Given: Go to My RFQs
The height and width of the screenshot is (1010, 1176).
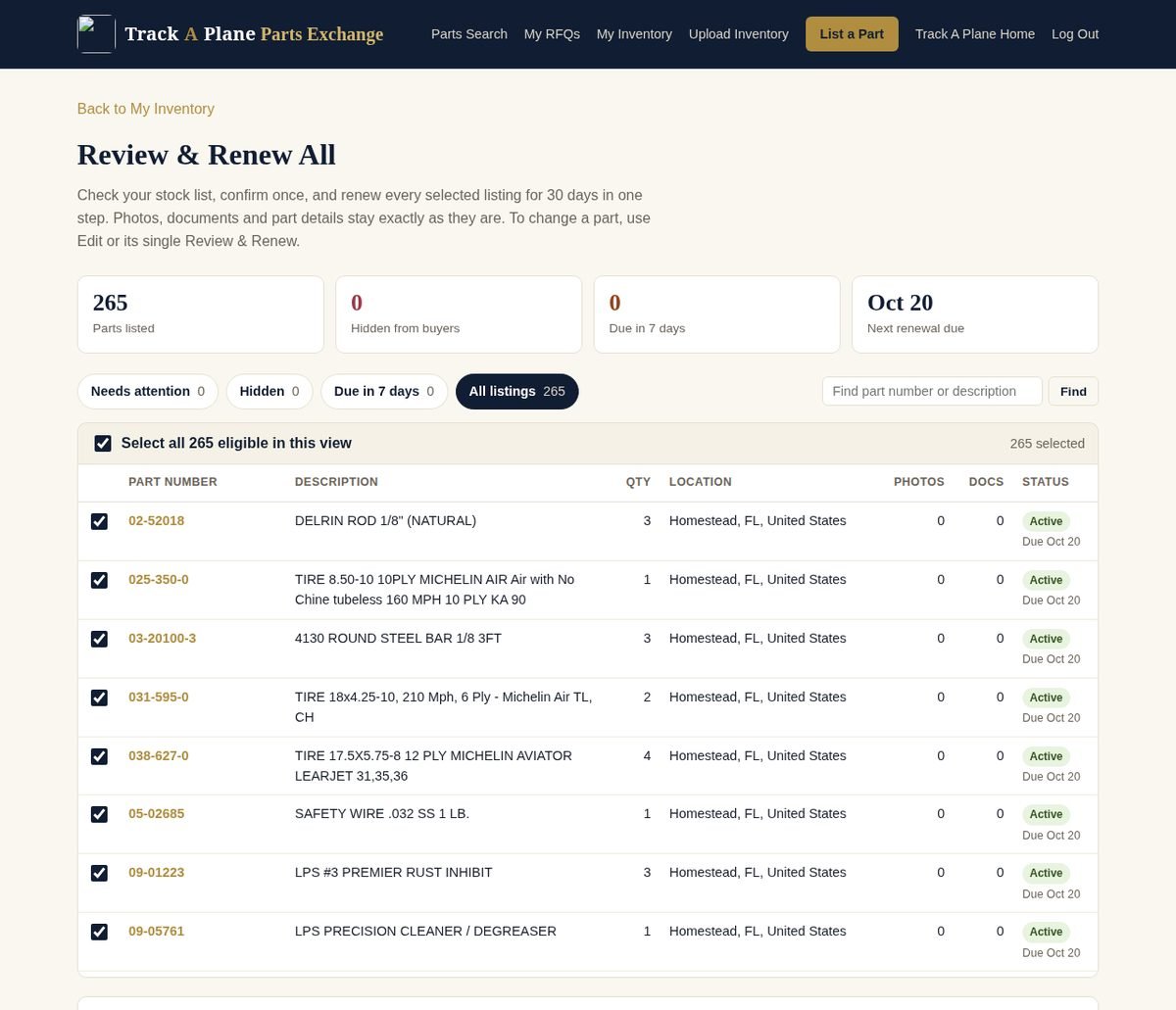Looking at the screenshot, I should 552,34.
